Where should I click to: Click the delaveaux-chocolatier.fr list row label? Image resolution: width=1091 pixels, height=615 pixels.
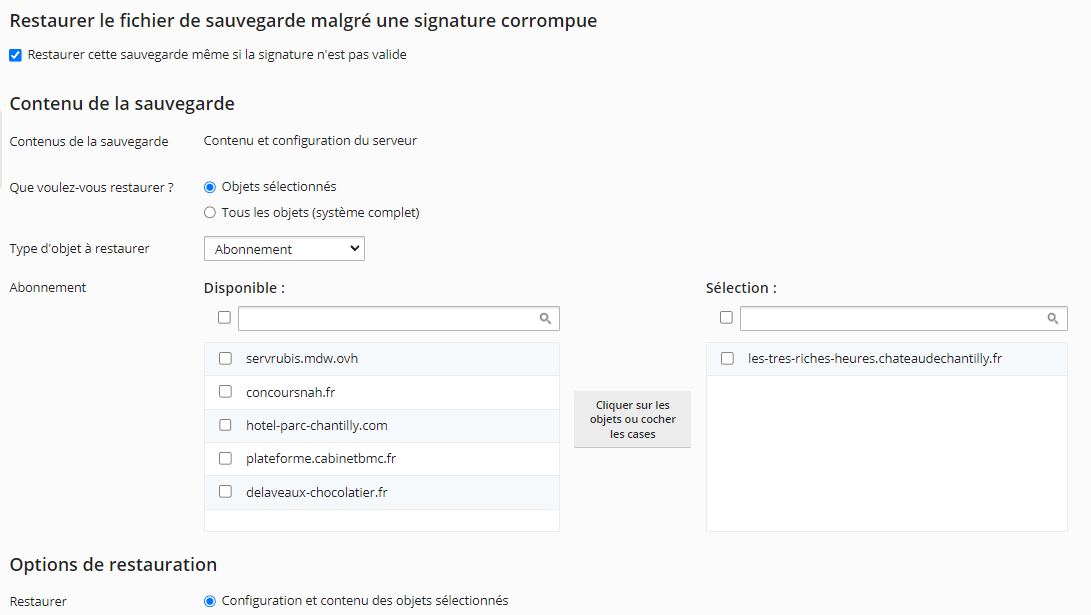tap(316, 492)
